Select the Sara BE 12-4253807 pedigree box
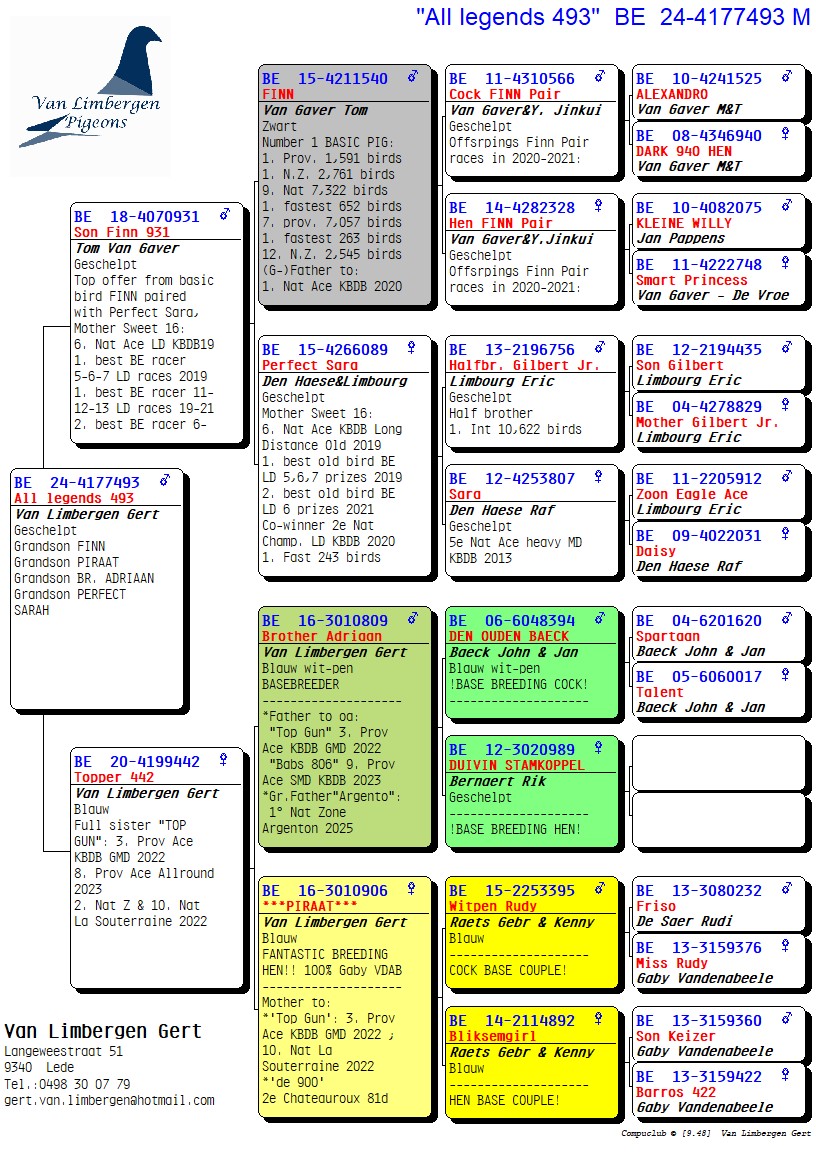The height and width of the screenshot is (1172, 816). (x=530, y=520)
